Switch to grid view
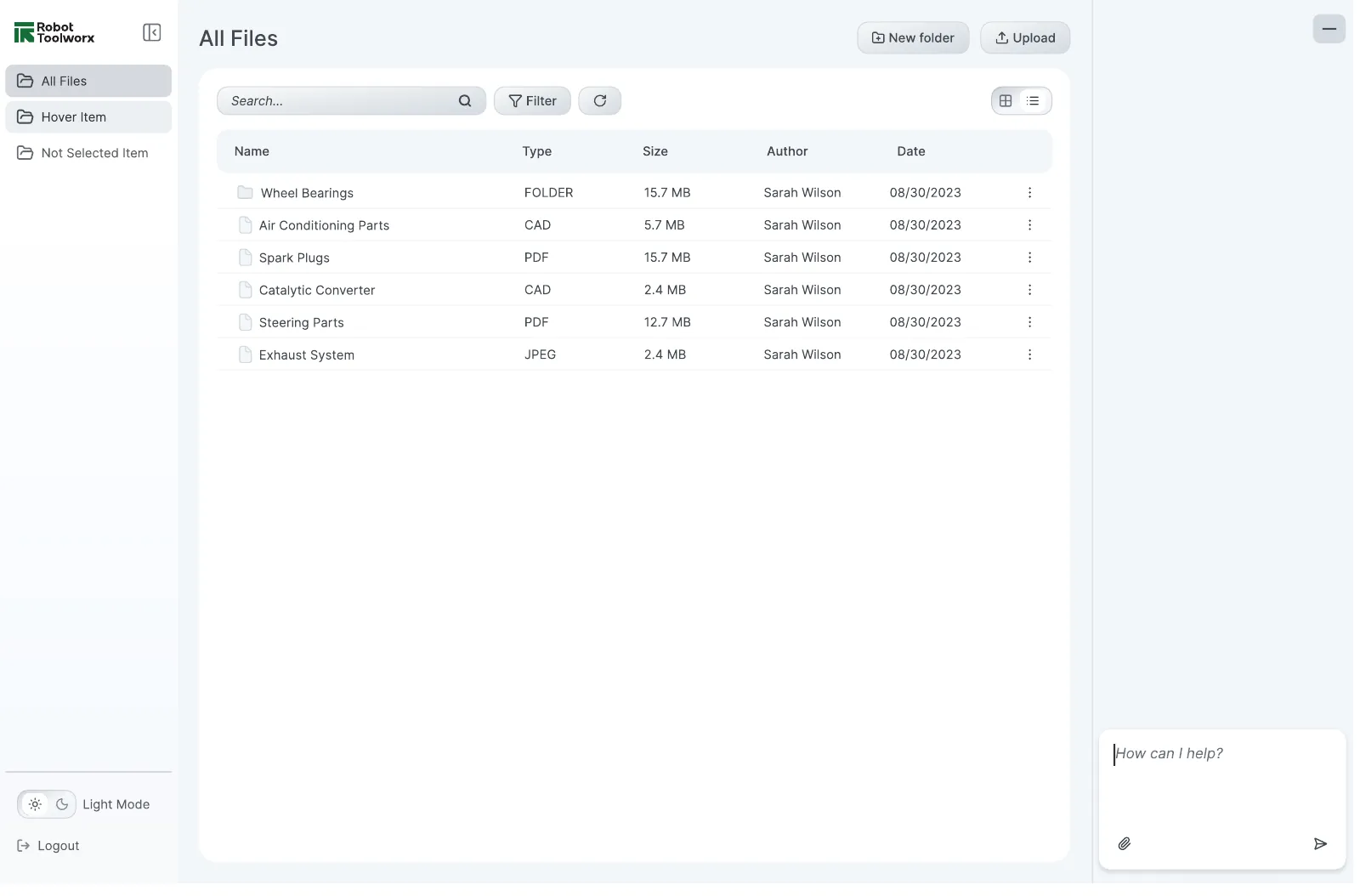The height and width of the screenshot is (896, 1360). 1006,100
